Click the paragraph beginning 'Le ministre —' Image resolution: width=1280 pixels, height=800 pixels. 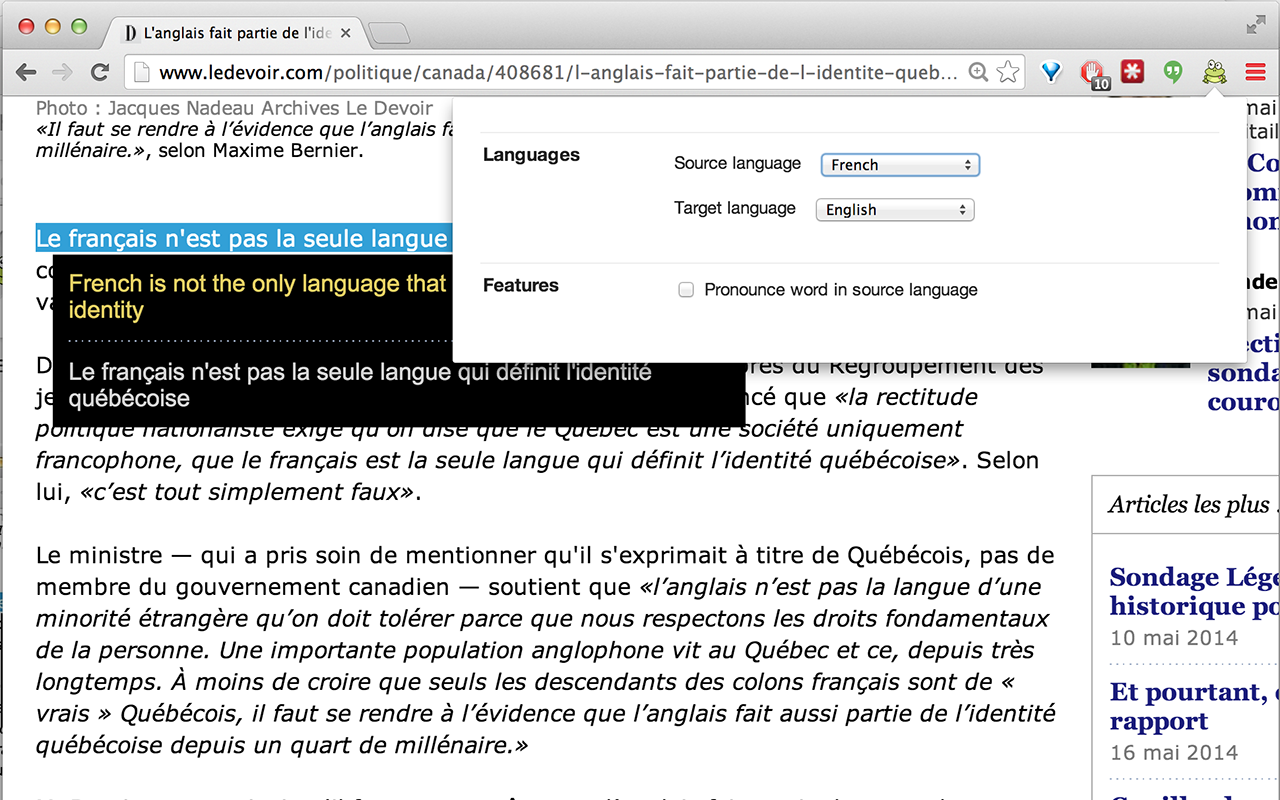point(546,650)
